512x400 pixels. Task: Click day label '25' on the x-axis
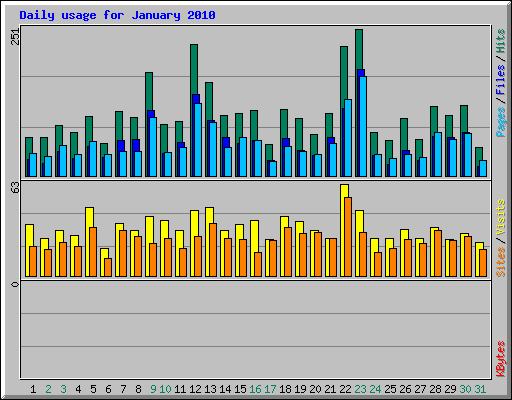point(390,389)
